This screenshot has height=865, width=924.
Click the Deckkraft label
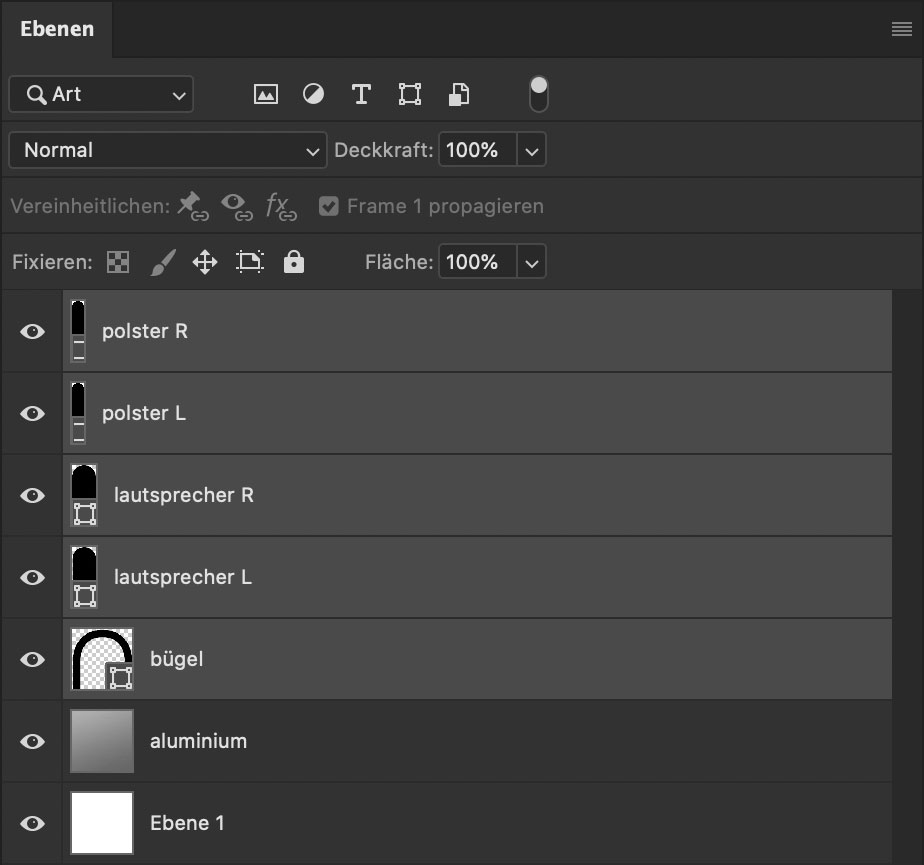384,150
